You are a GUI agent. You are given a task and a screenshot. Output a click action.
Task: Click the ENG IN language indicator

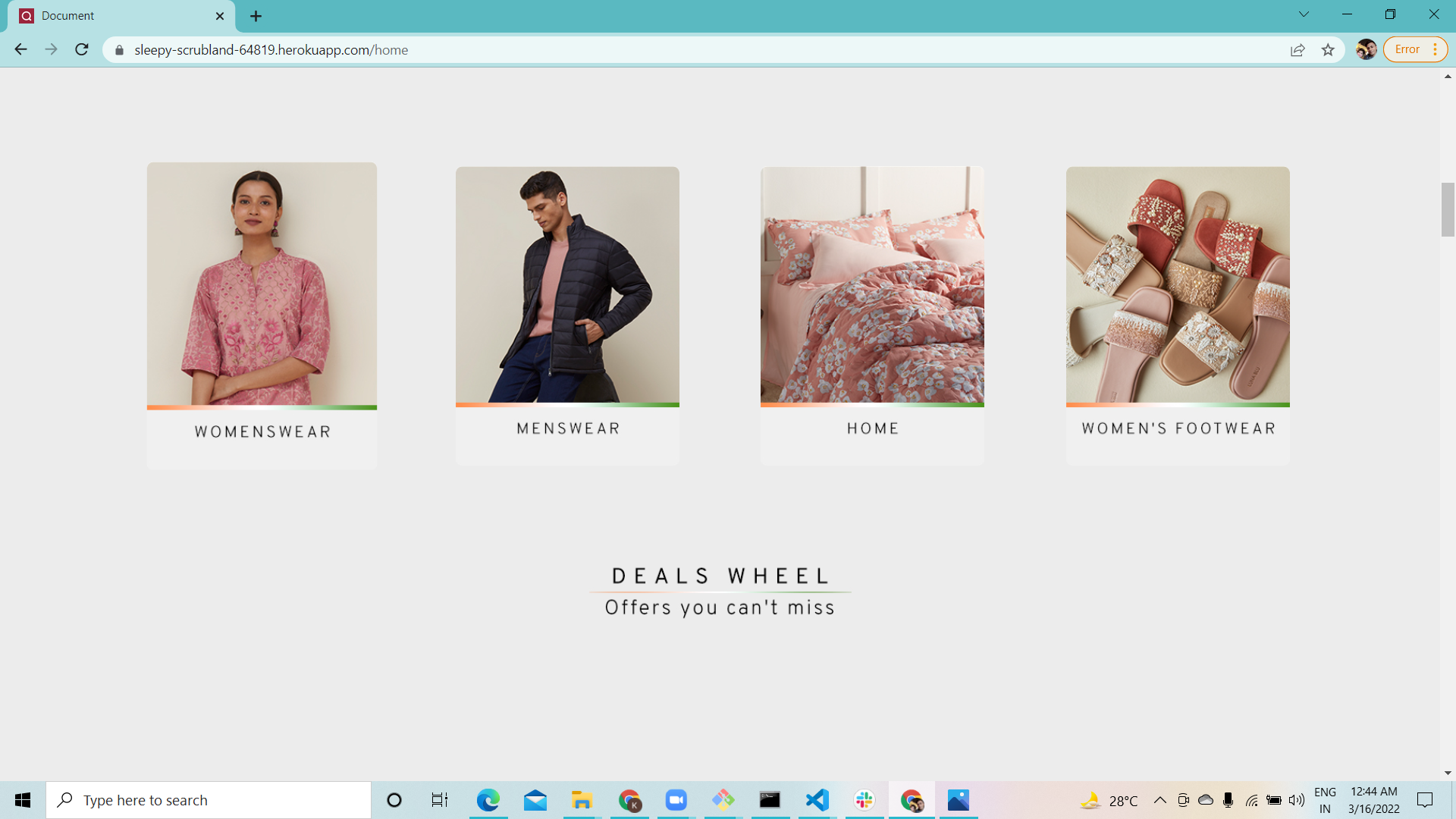[x=1325, y=799]
